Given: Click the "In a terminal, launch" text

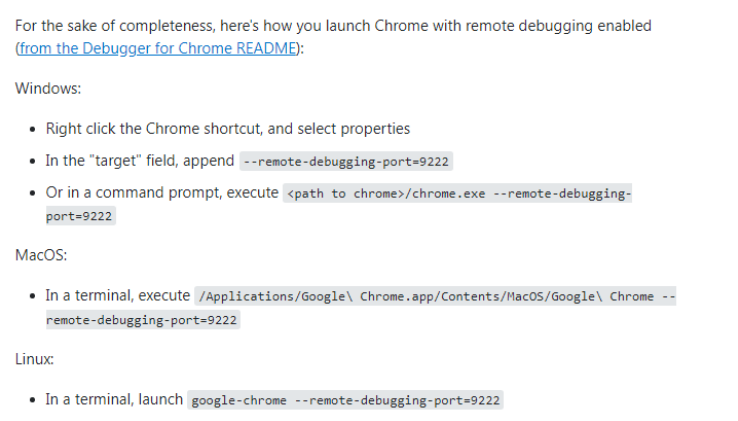Looking at the screenshot, I should [x=114, y=399].
